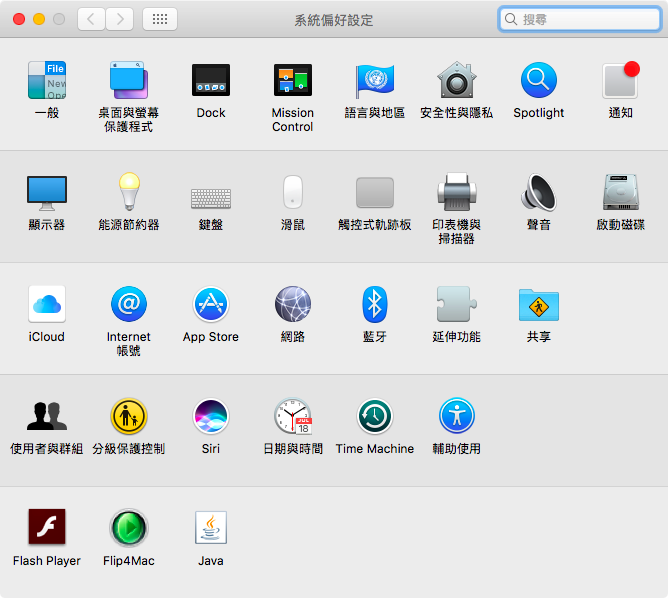Open 延伸功能 (Extensions) preferences
The image size is (668, 598).
coord(457,304)
